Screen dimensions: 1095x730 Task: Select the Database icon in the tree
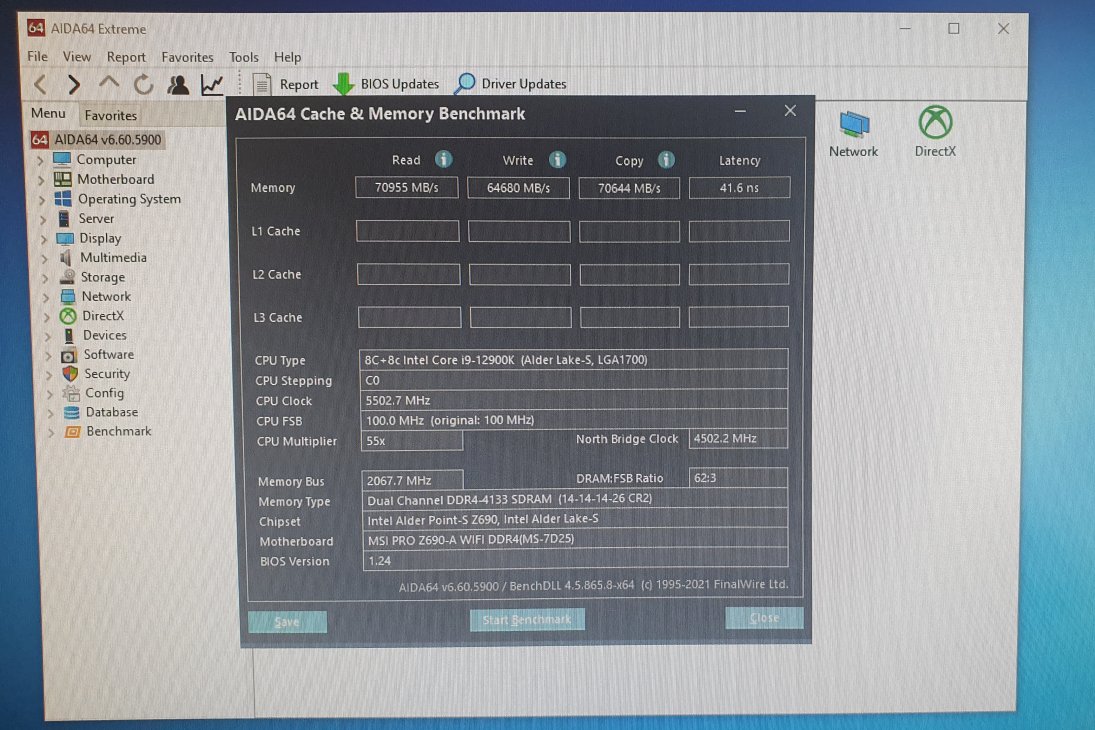[x=71, y=412]
